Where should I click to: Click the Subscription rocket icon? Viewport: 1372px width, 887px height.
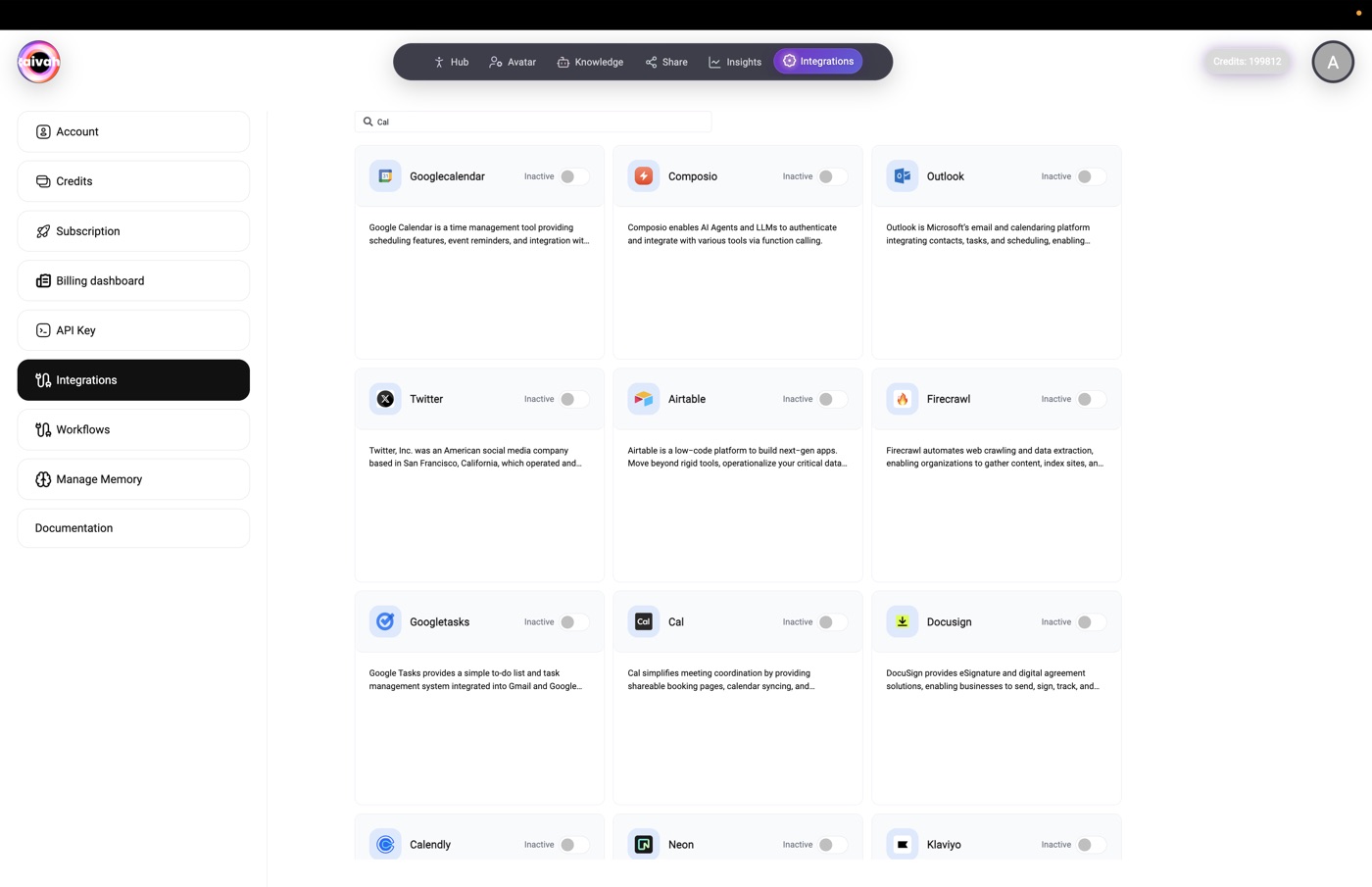[x=43, y=231]
